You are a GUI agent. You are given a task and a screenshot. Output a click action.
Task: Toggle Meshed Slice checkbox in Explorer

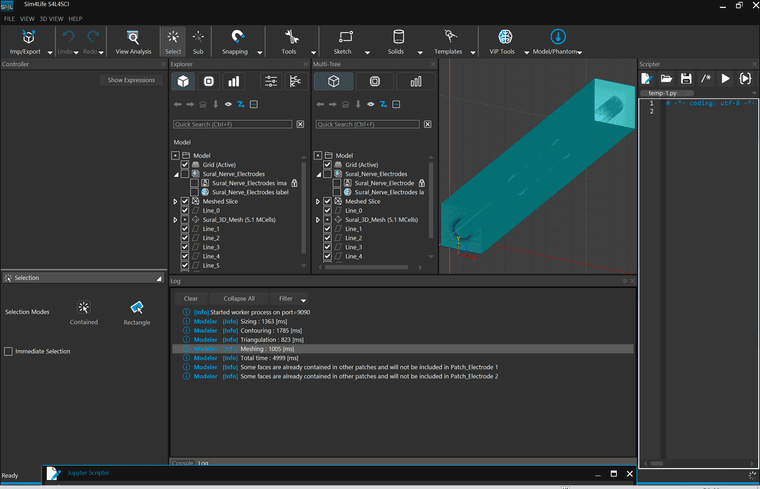pos(185,201)
